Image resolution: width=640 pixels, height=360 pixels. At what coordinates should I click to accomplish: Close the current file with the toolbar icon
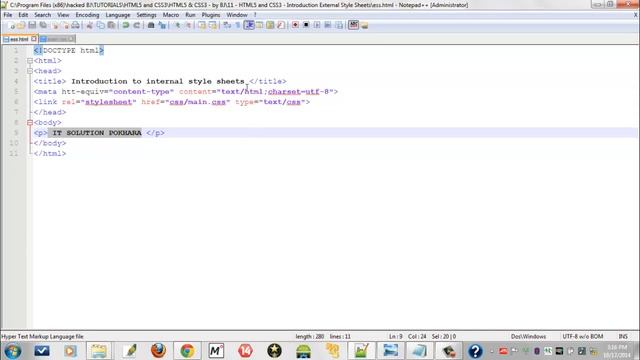pyautogui.click(x=56, y=25)
